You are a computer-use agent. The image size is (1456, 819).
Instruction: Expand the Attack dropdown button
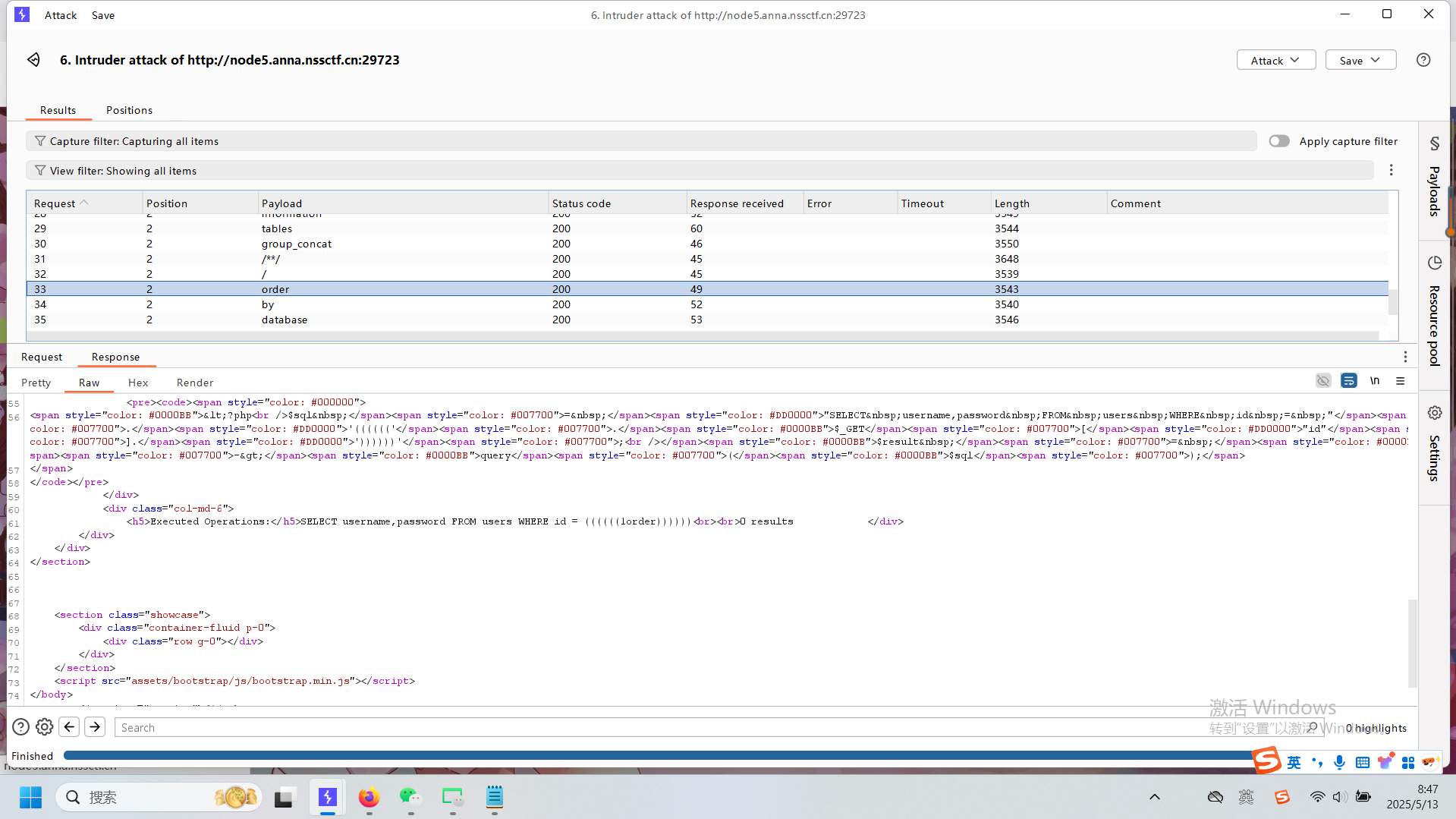pos(1276,60)
